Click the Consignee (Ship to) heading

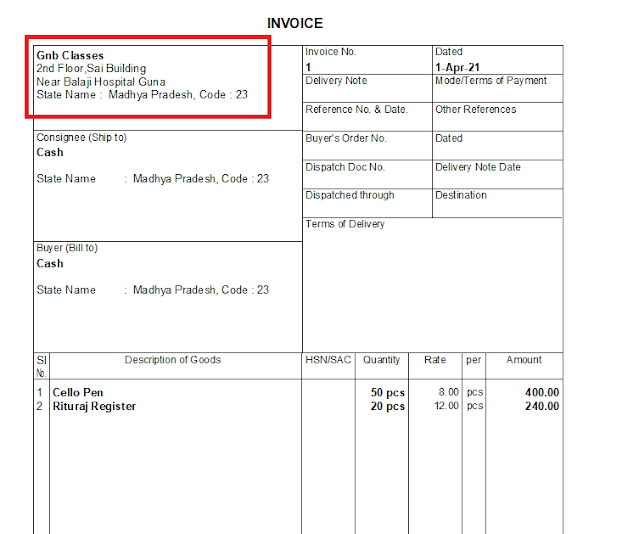(82, 137)
